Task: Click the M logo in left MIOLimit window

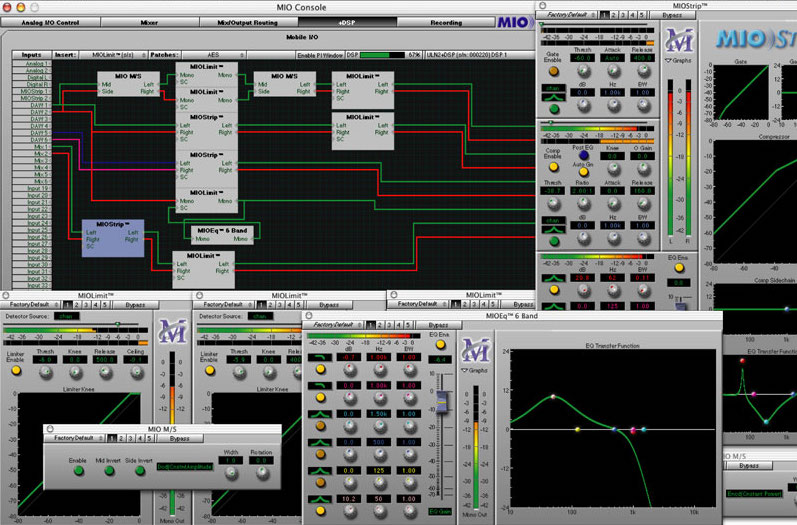Action: coord(172,331)
